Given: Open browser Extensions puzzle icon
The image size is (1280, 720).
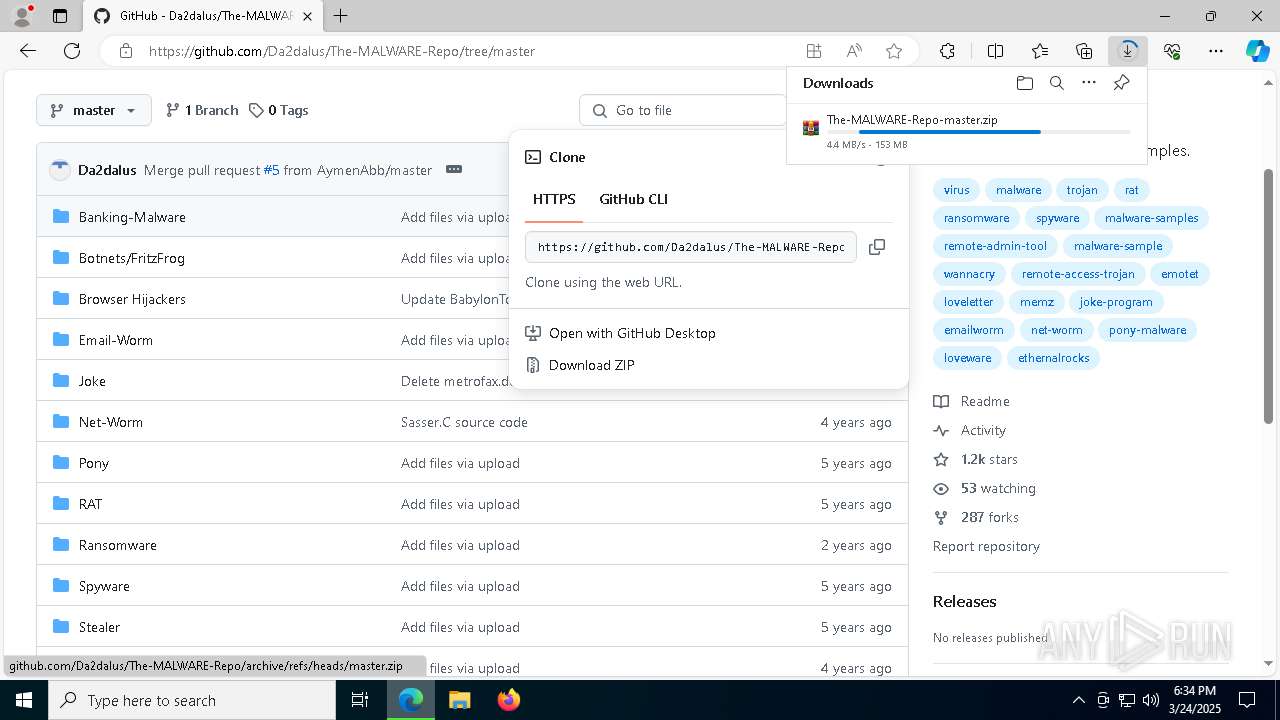Looking at the screenshot, I should pyautogui.click(x=947, y=51).
